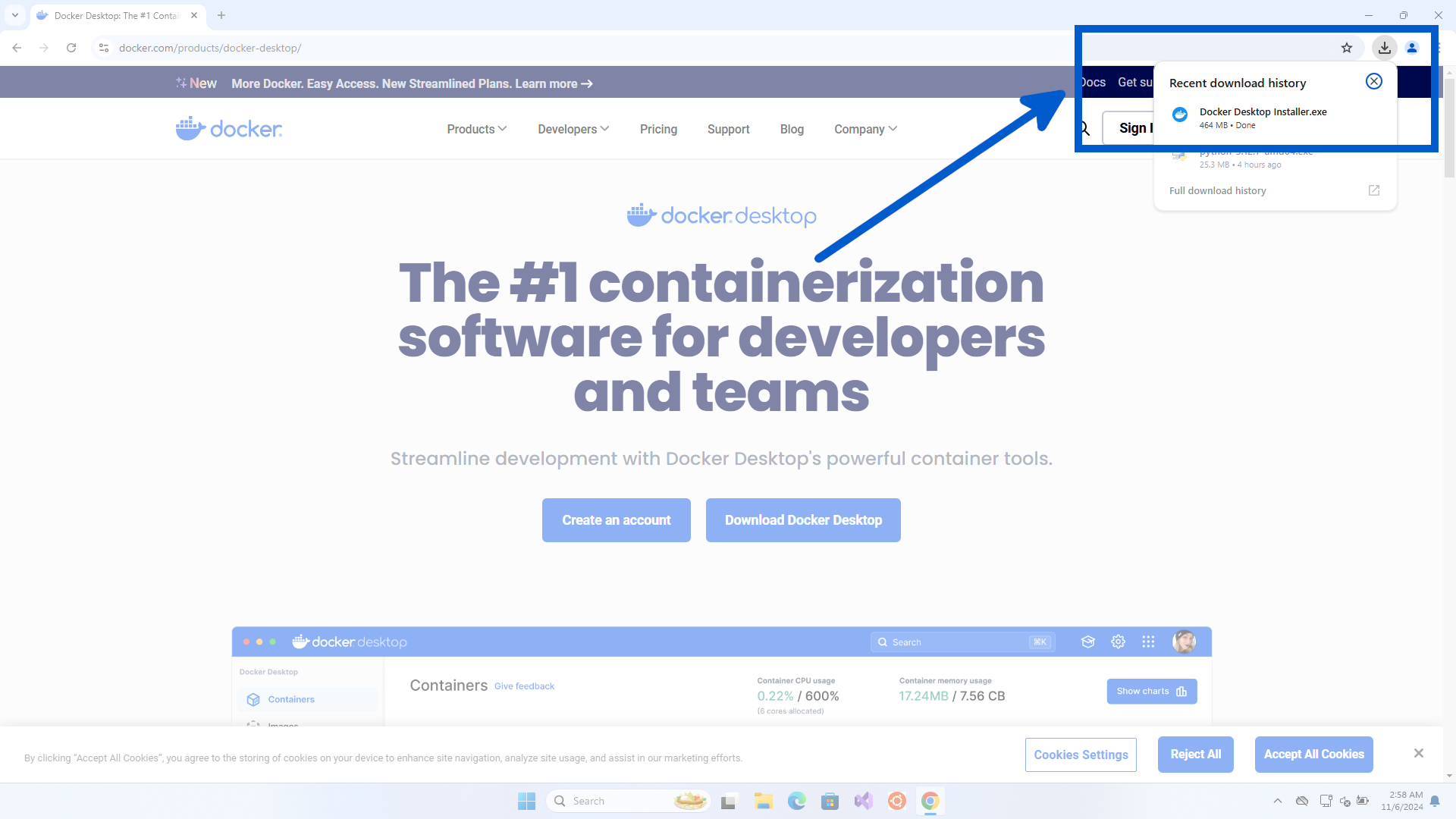The height and width of the screenshot is (819, 1456).
Task: Expand the Products dropdown menu
Action: tap(476, 129)
